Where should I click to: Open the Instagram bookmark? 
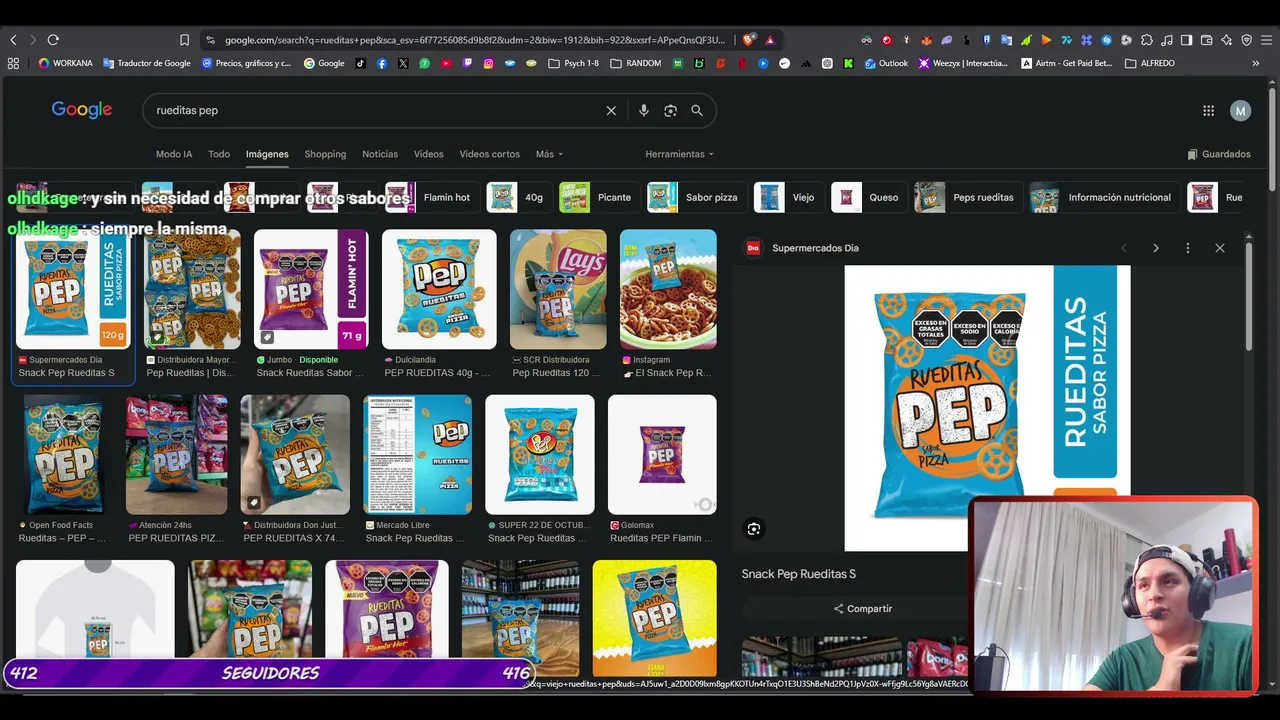(488, 63)
